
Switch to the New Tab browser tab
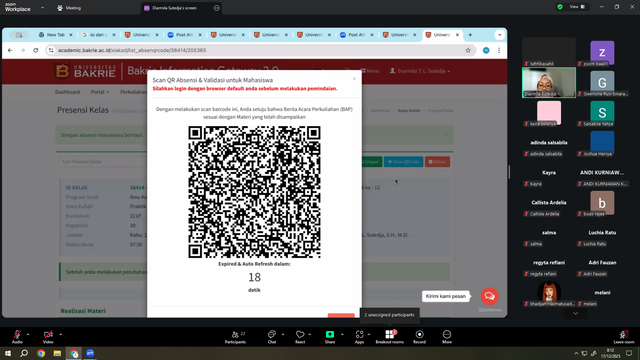point(55,35)
